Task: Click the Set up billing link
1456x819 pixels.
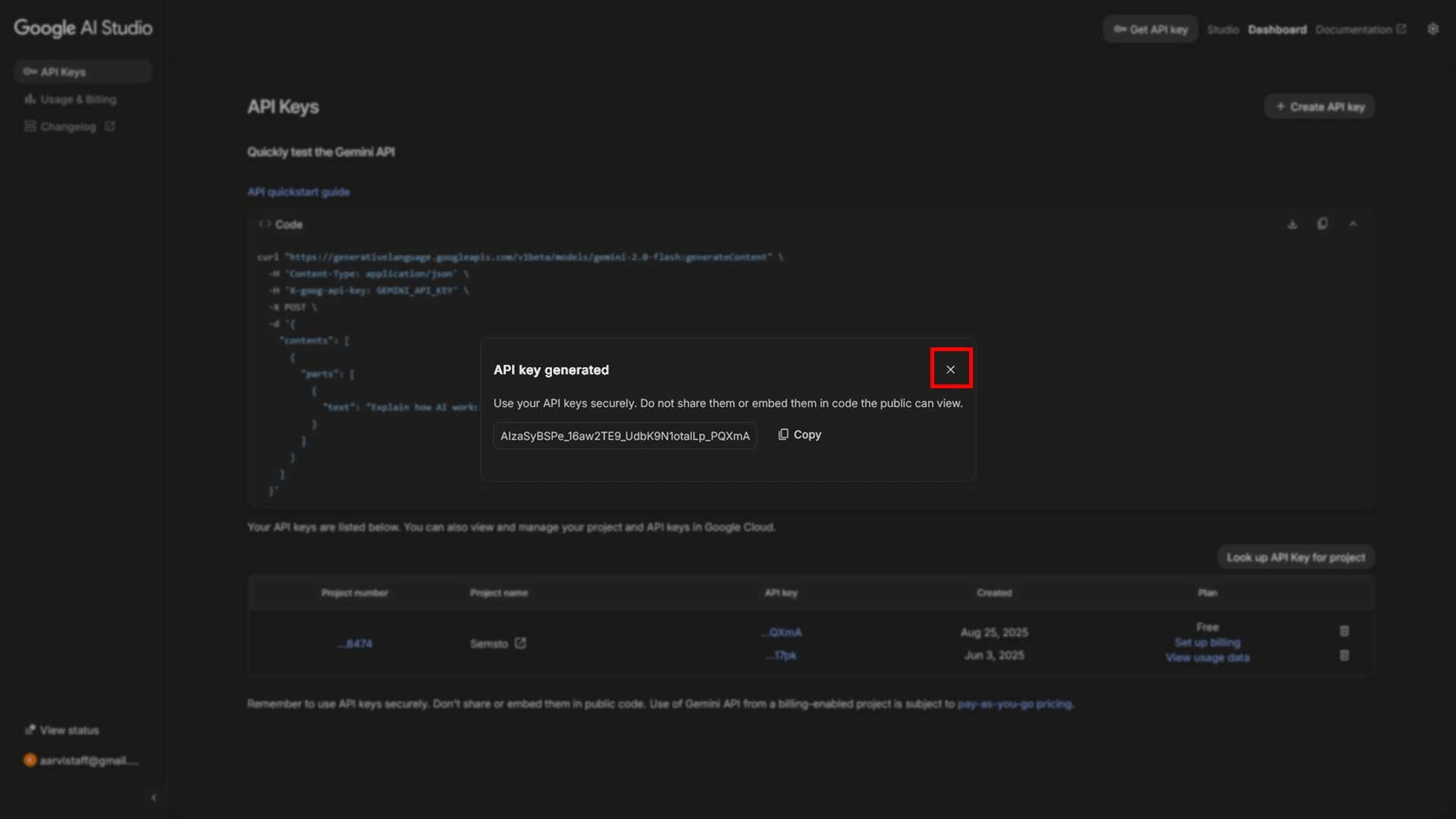Action: click(1207, 642)
